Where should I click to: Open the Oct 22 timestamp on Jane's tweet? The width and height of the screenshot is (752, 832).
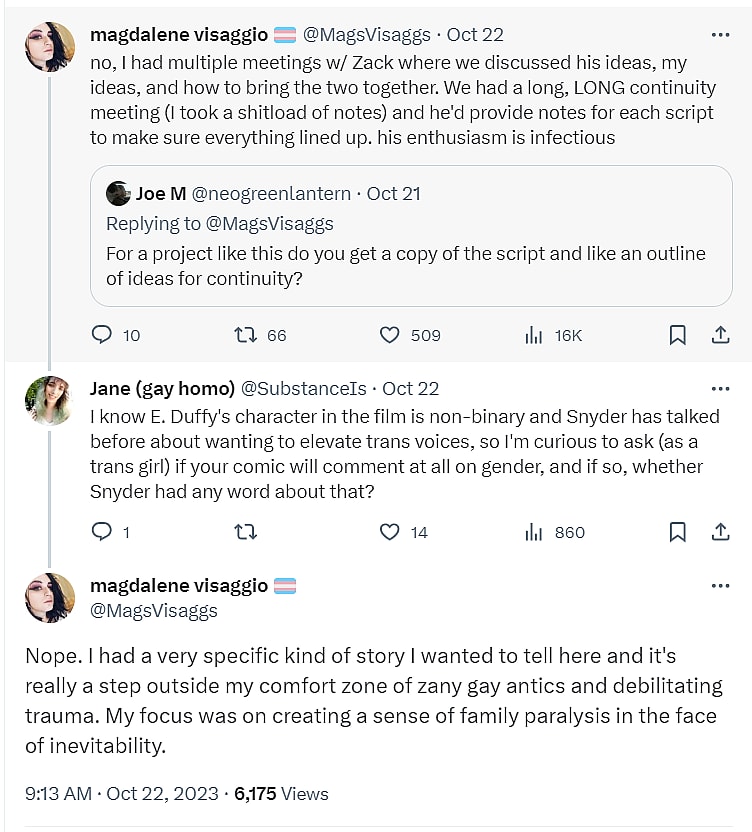pyautogui.click(x=411, y=388)
